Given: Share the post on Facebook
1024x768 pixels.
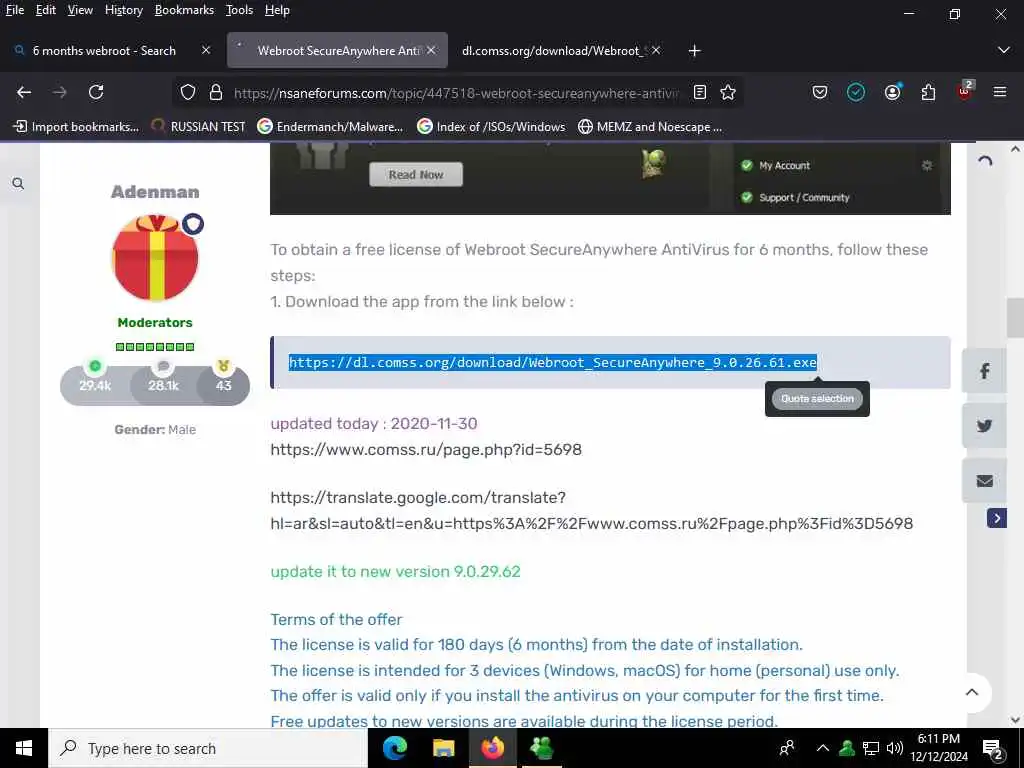Looking at the screenshot, I should [984, 371].
